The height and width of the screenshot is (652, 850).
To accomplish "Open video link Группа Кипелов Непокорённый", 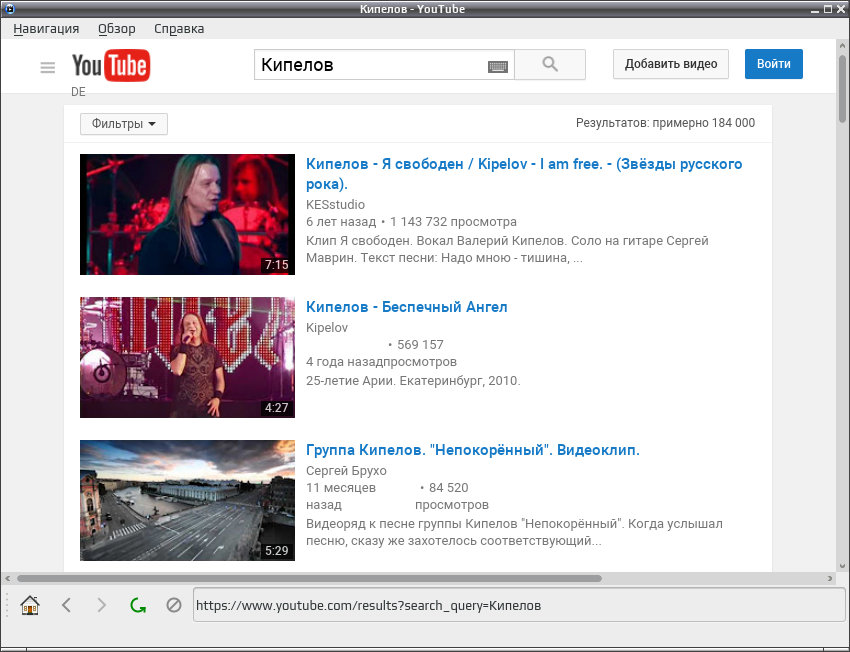I will tap(473, 450).
